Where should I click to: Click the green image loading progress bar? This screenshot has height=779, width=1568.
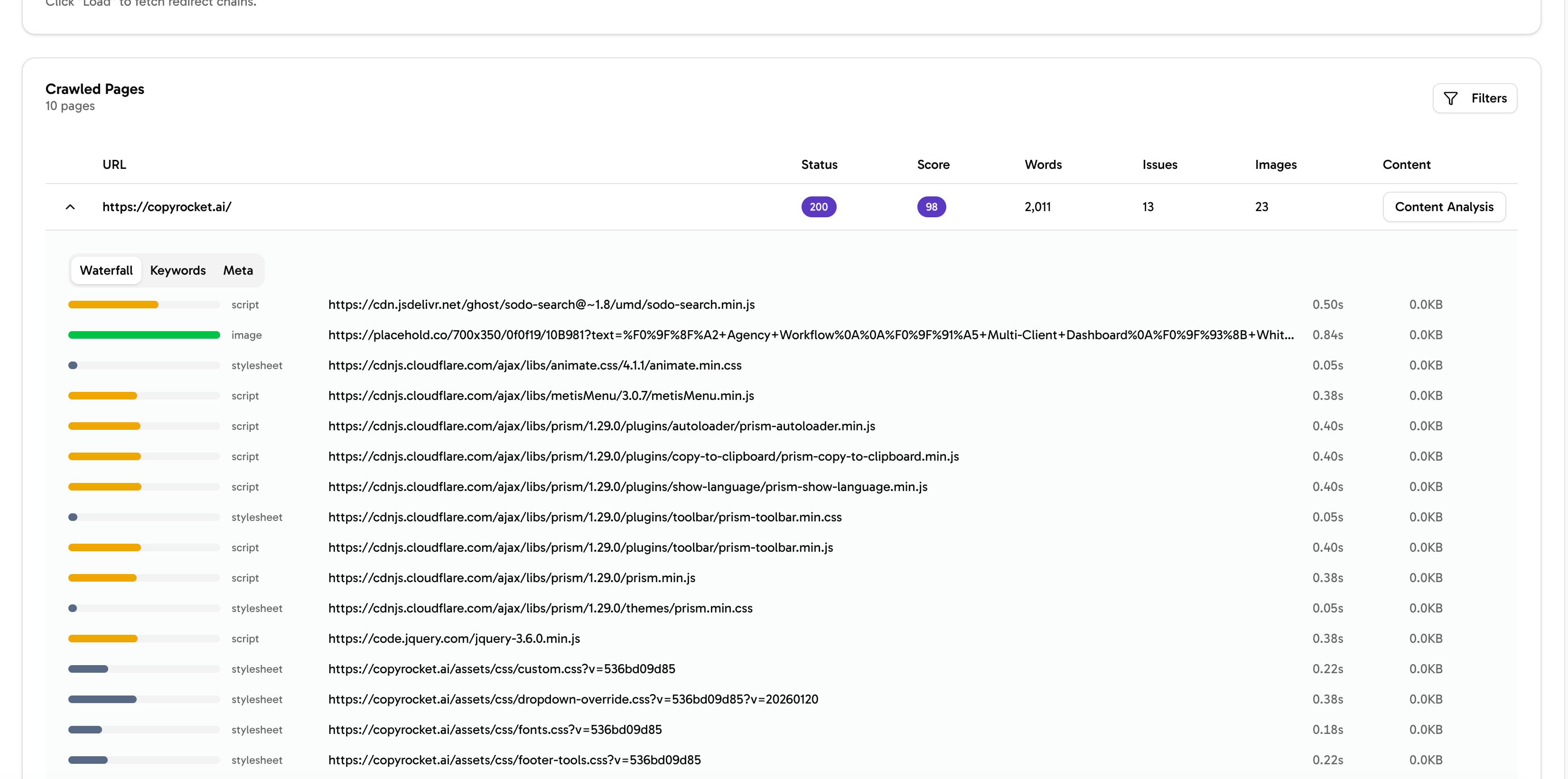pos(144,335)
